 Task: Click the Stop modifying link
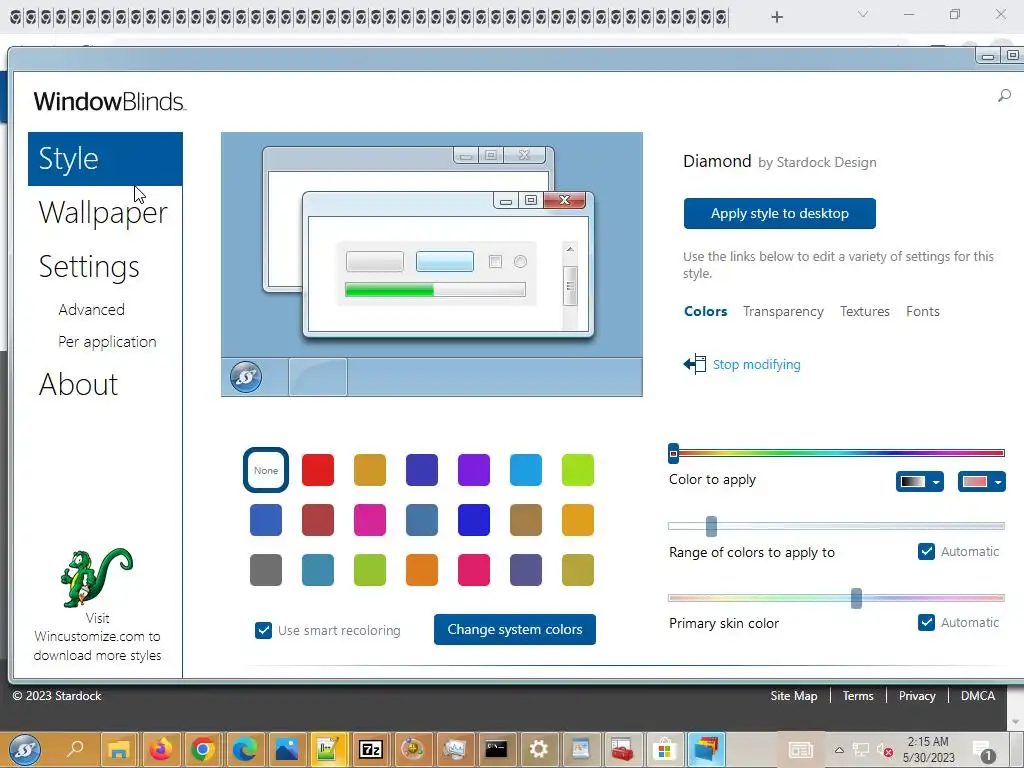[756, 364]
